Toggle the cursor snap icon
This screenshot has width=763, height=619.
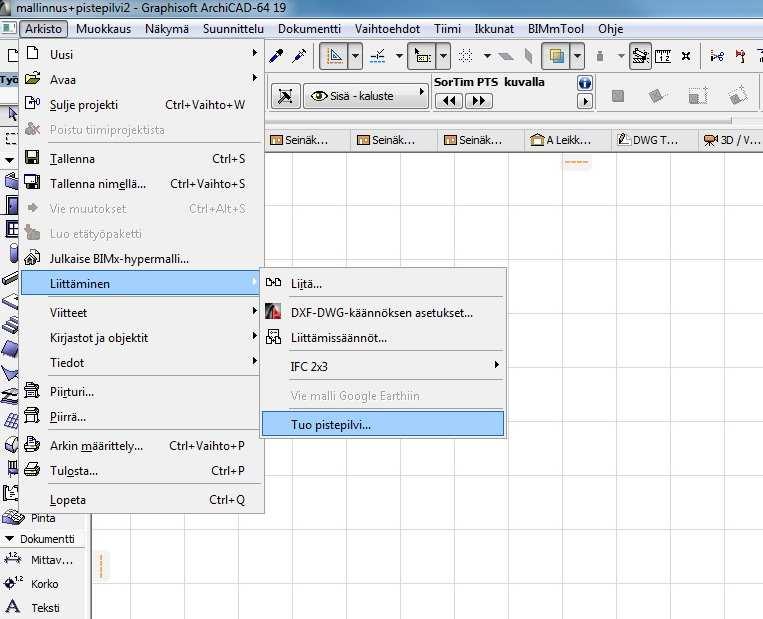[x=421, y=56]
